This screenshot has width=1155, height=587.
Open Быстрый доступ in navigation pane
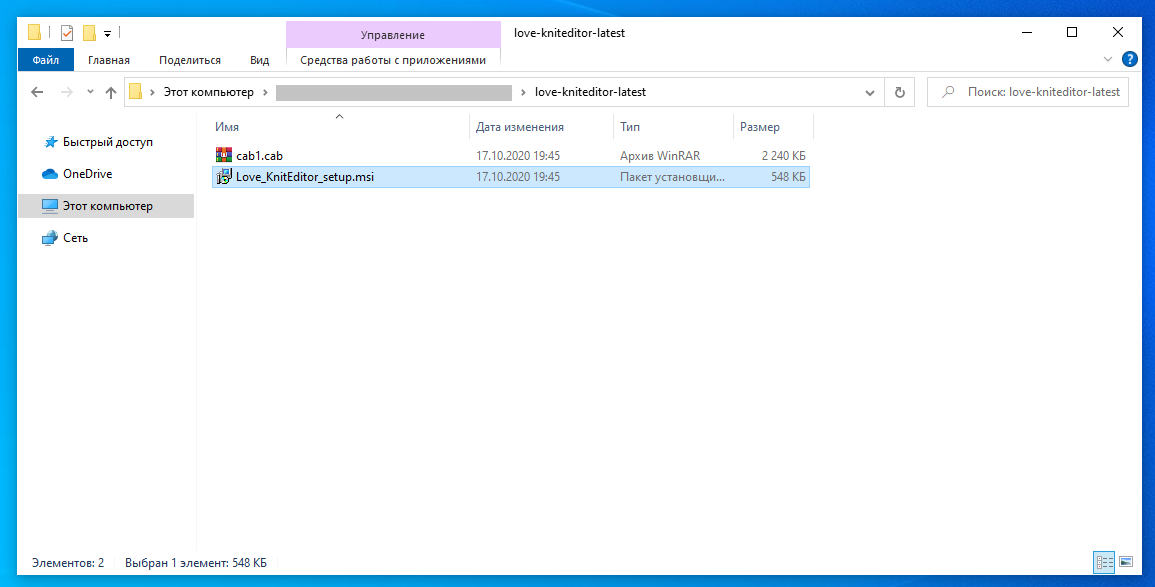pos(108,141)
